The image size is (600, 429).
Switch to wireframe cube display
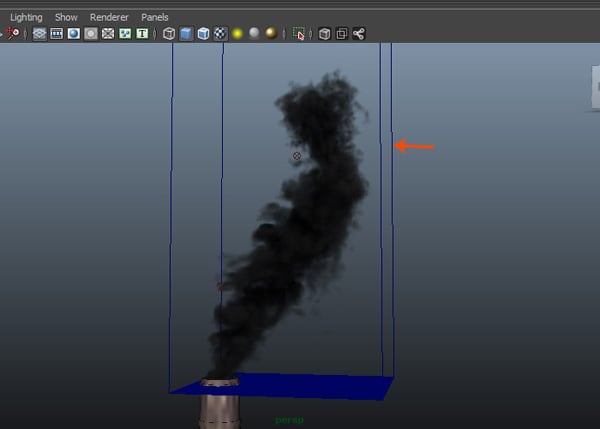(169, 33)
